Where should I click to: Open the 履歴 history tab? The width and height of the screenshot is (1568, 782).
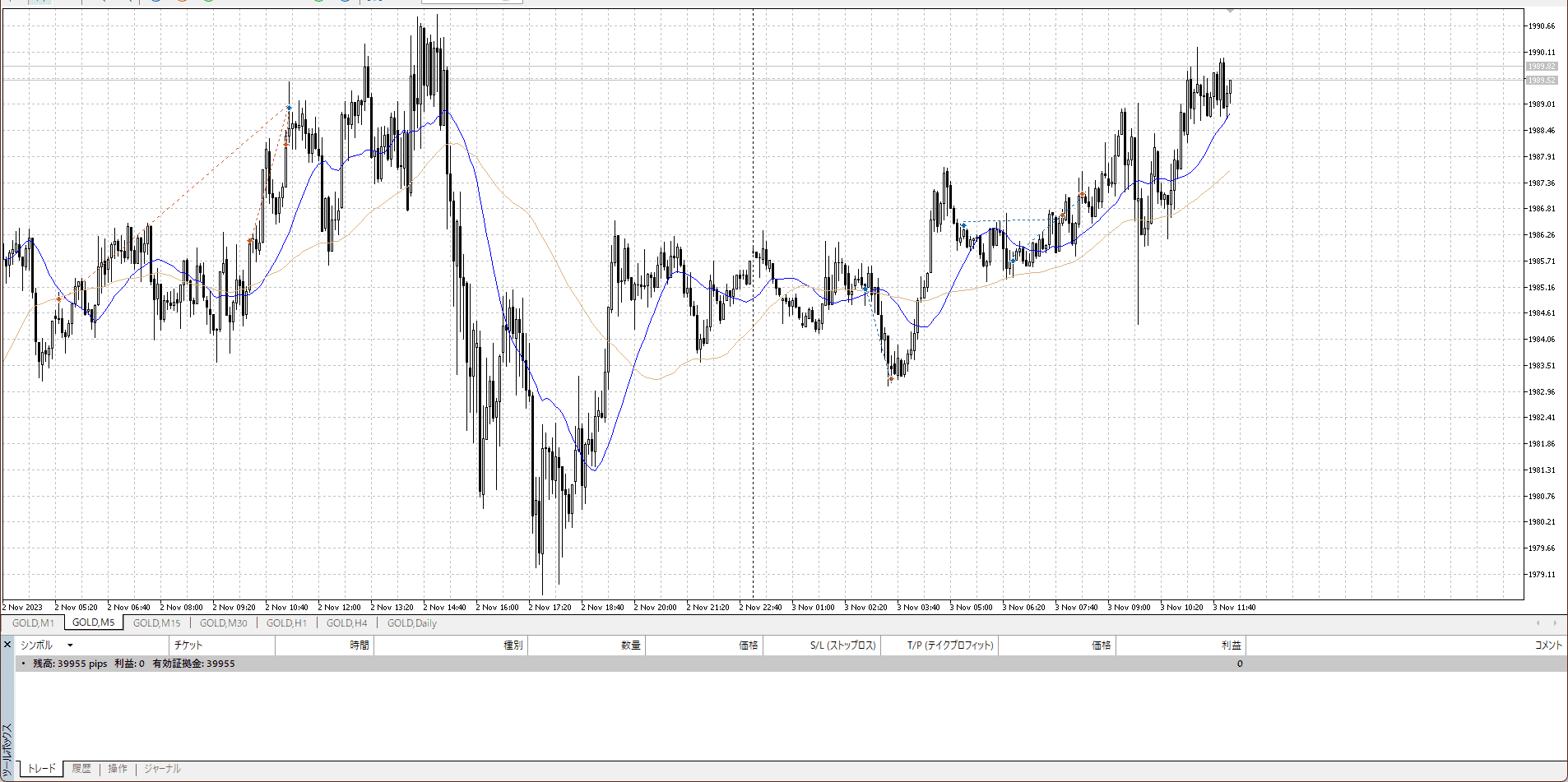click(x=81, y=769)
